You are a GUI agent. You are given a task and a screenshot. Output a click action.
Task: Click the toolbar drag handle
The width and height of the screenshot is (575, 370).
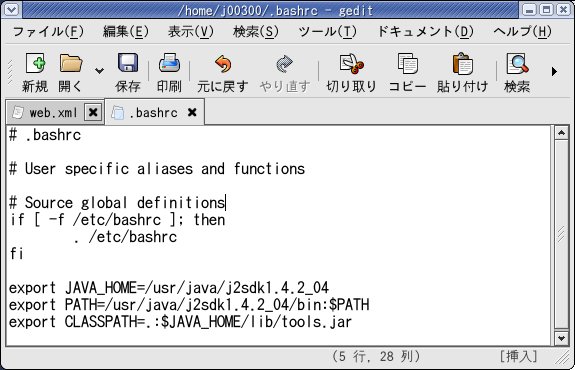coord(10,72)
